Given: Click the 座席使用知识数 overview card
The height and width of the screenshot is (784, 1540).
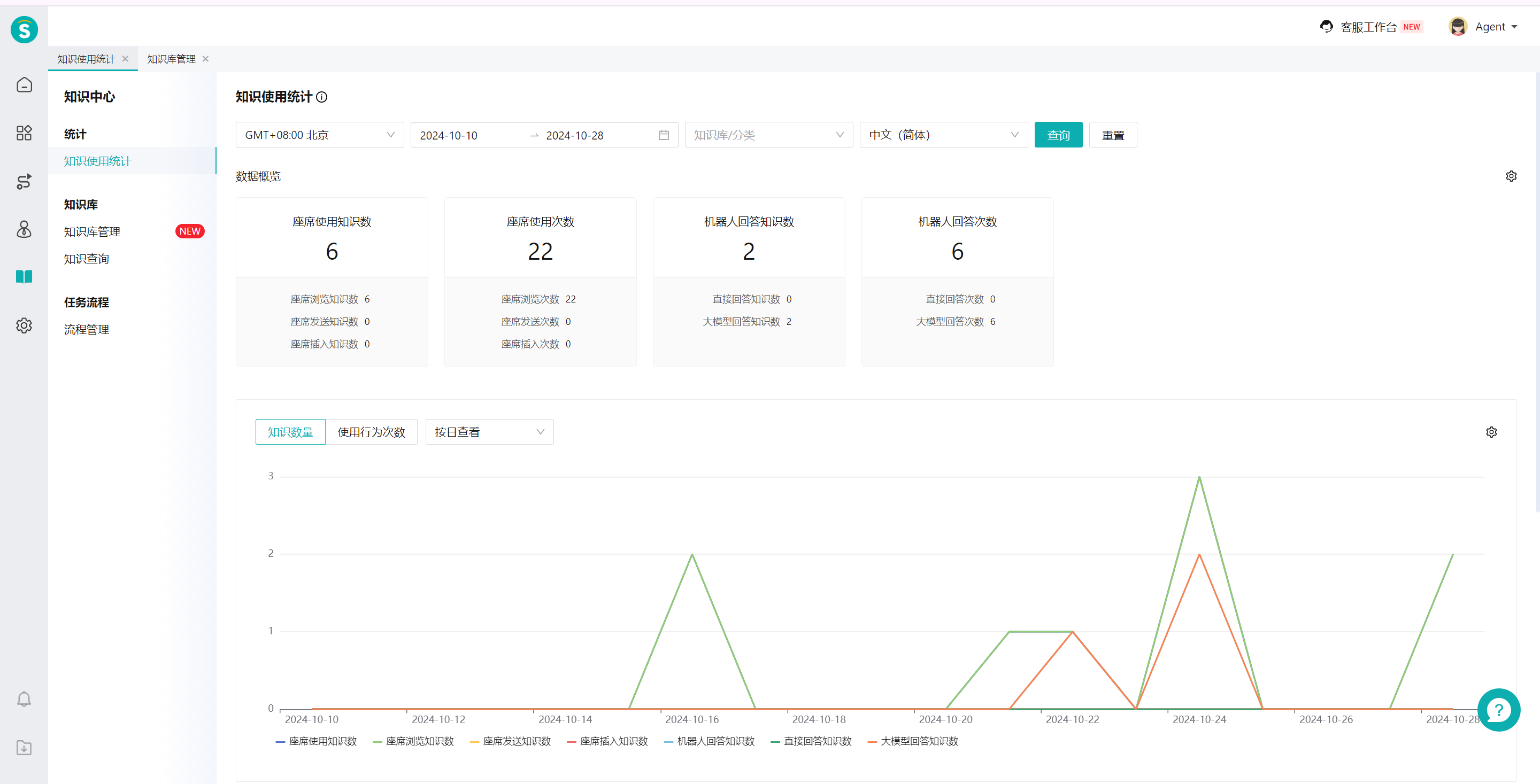Looking at the screenshot, I should point(332,282).
